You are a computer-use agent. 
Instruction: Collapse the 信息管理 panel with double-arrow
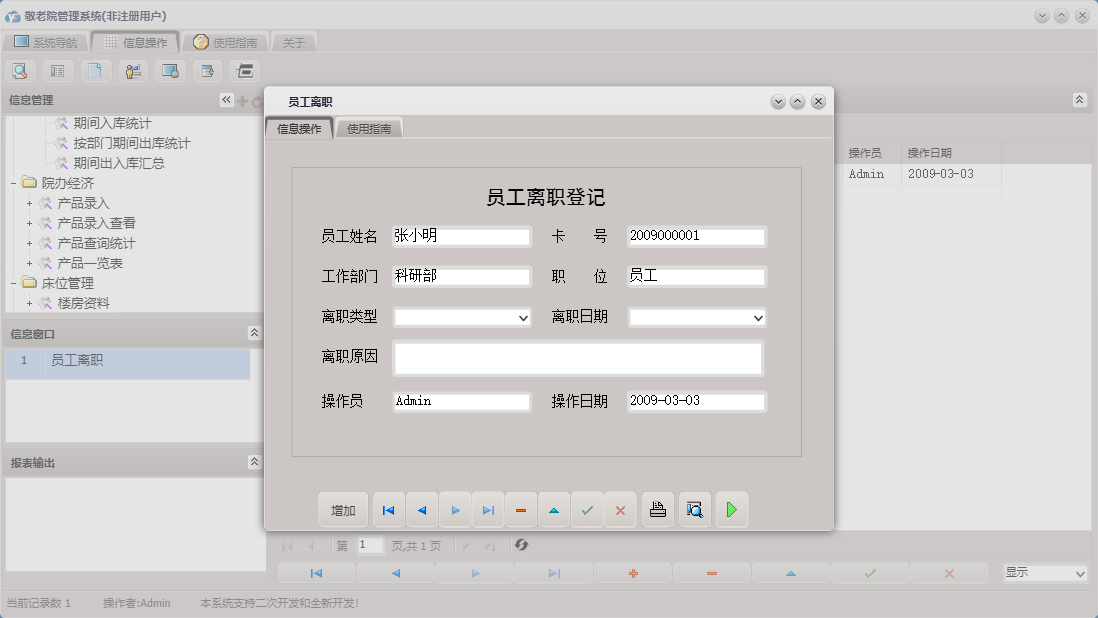(x=226, y=99)
